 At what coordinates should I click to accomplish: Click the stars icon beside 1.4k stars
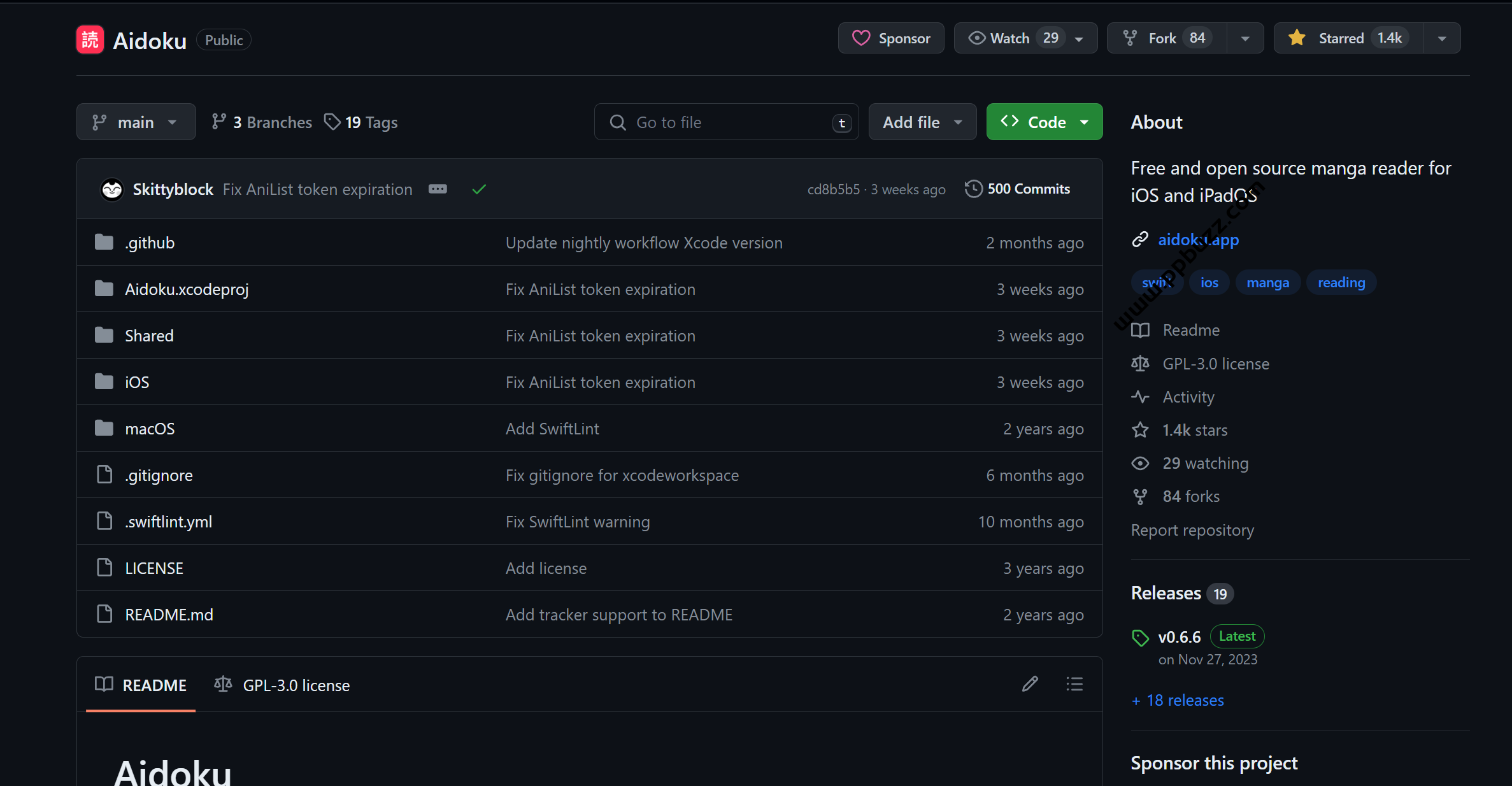tap(1140, 430)
